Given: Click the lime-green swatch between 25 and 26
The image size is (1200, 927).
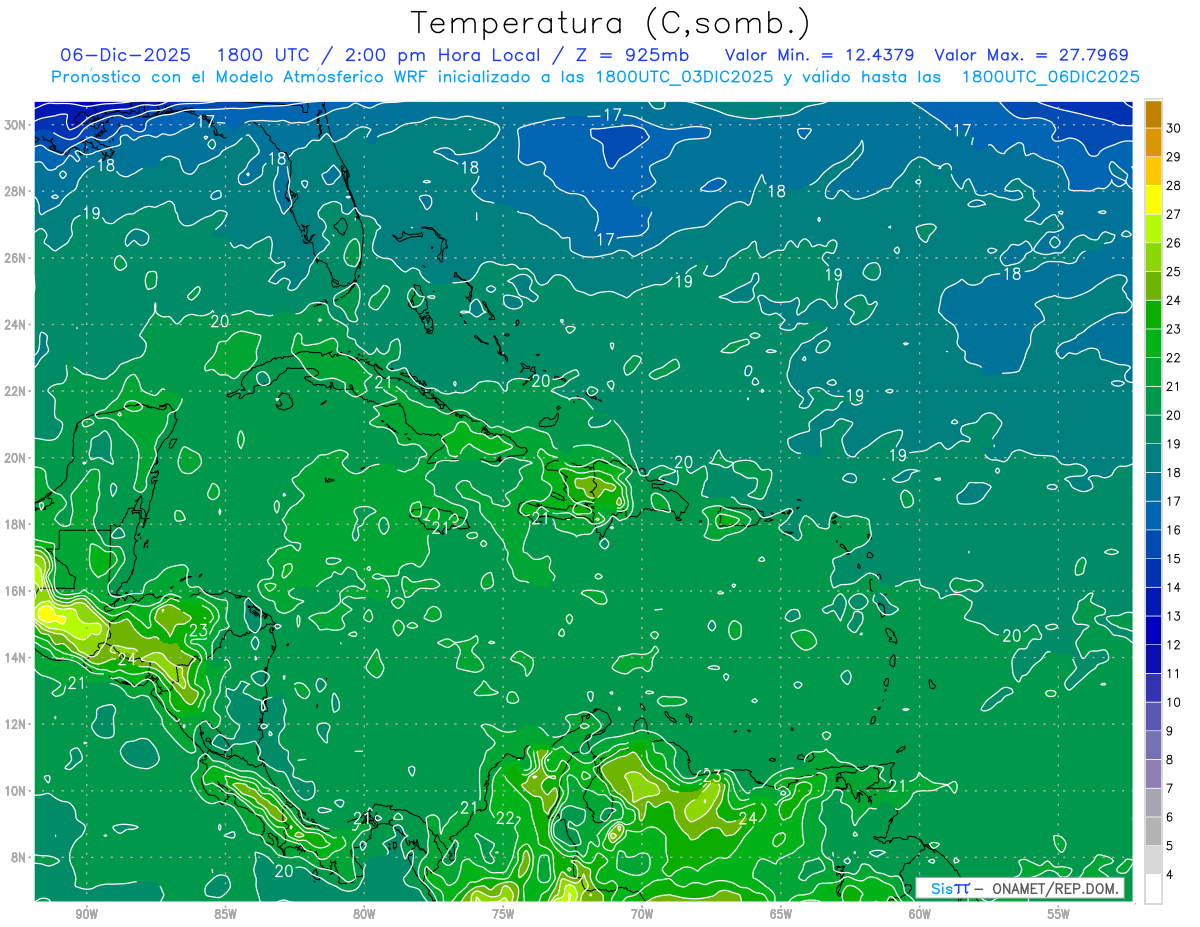Looking at the screenshot, I should (x=1154, y=258).
